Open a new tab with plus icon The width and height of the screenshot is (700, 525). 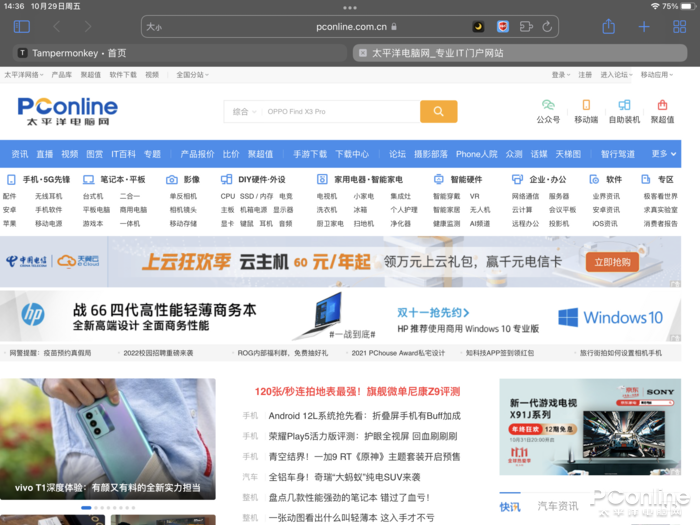click(x=644, y=27)
